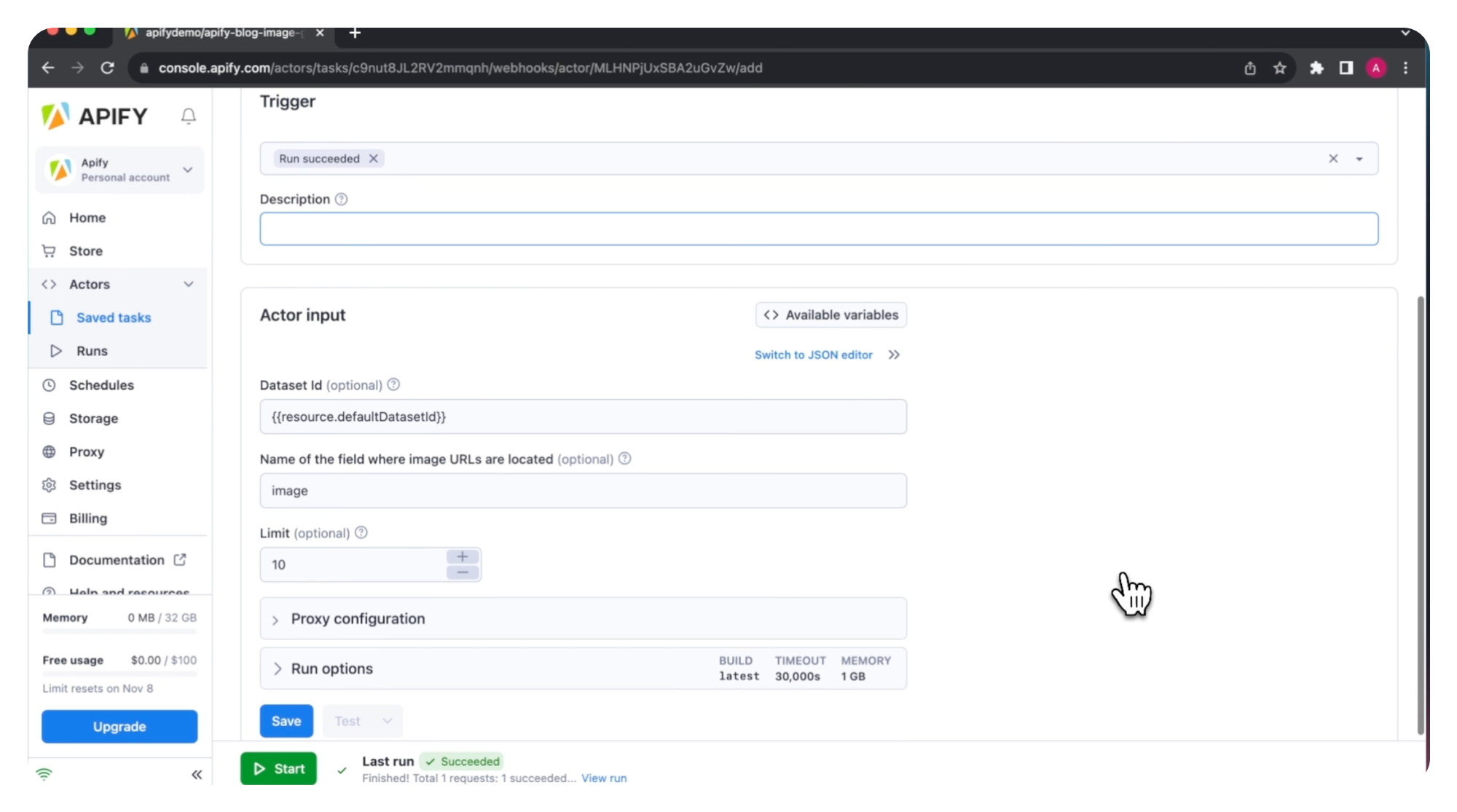Decrease Limit with minus stepper
1457x812 pixels.
coord(462,573)
